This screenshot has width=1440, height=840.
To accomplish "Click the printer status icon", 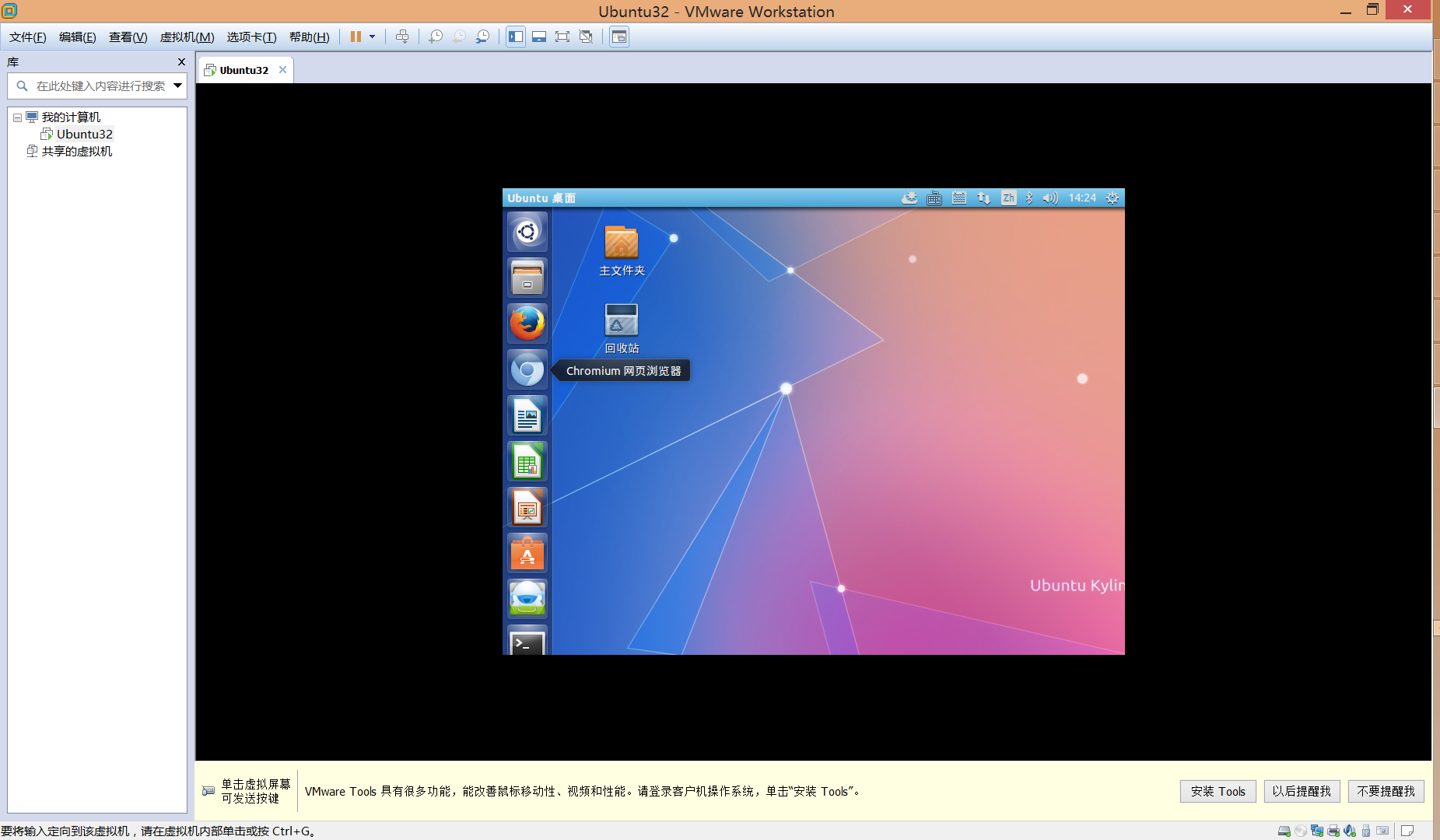I will click(1333, 831).
